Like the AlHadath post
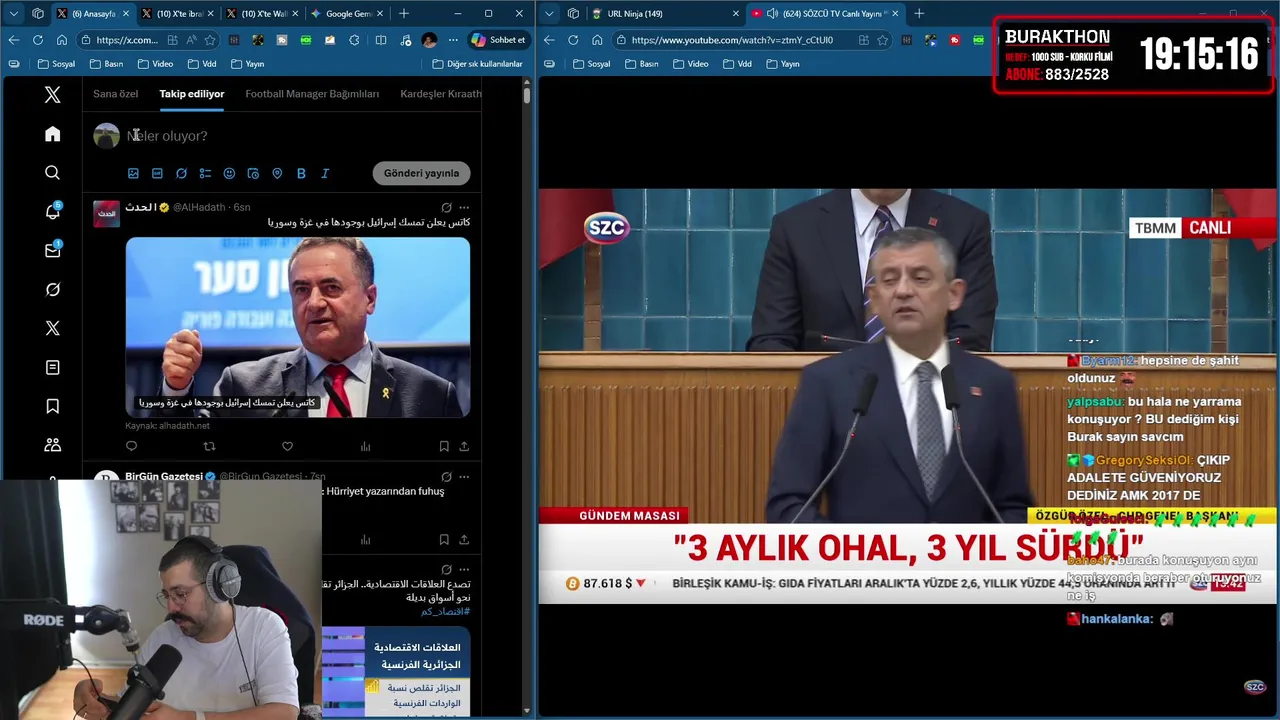Image resolution: width=1280 pixels, height=720 pixels. coord(287,446)
